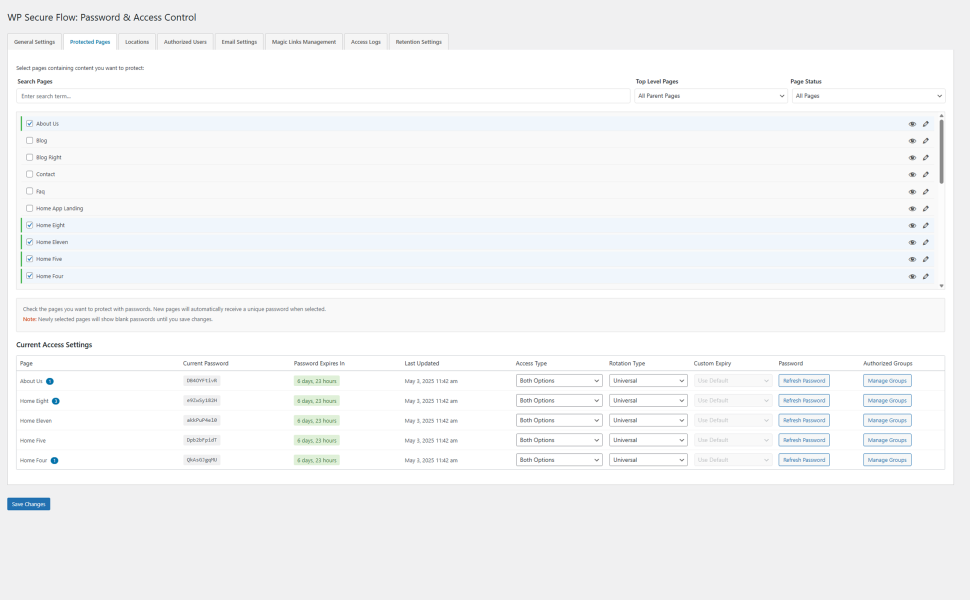Click the eye preview icon for About Us
970x600 pixels.
tap(912, 124)
